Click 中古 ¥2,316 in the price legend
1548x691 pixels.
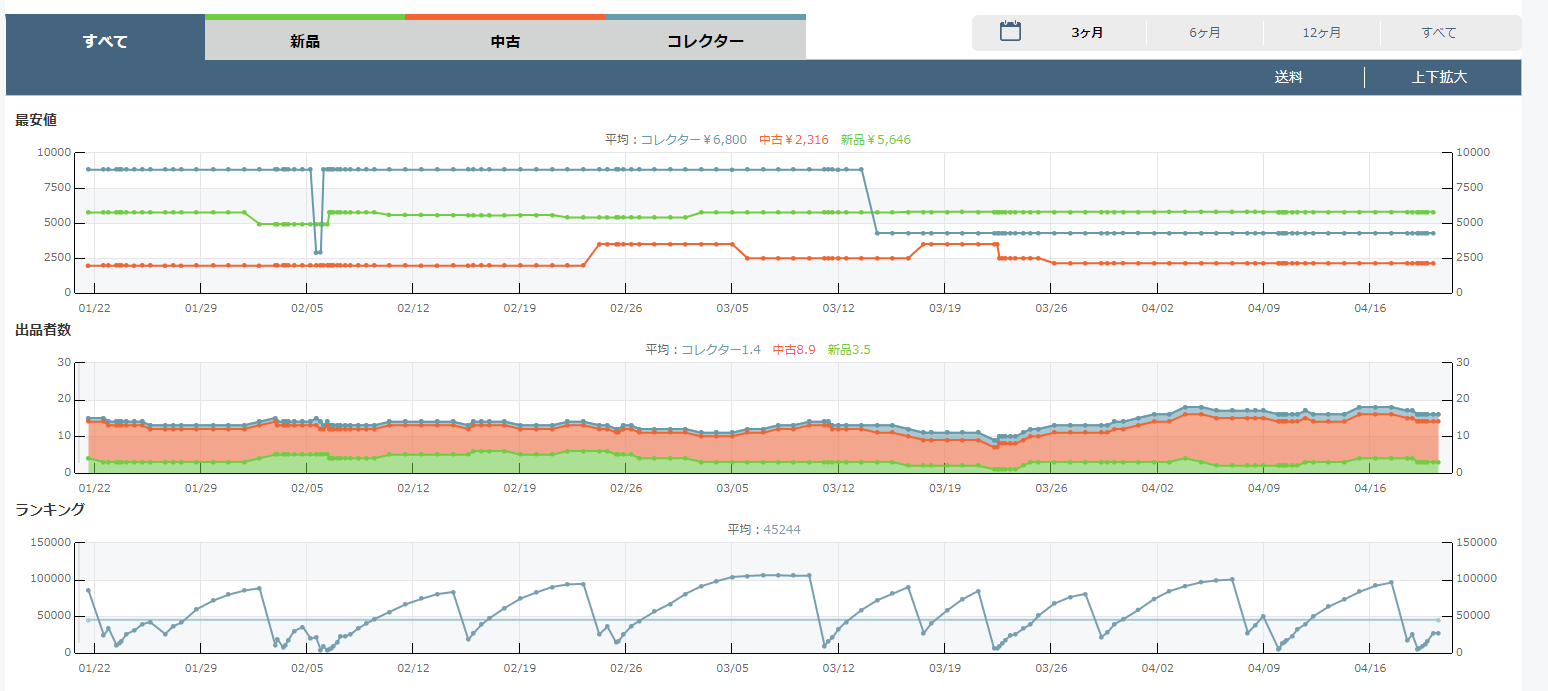point(793,140)
